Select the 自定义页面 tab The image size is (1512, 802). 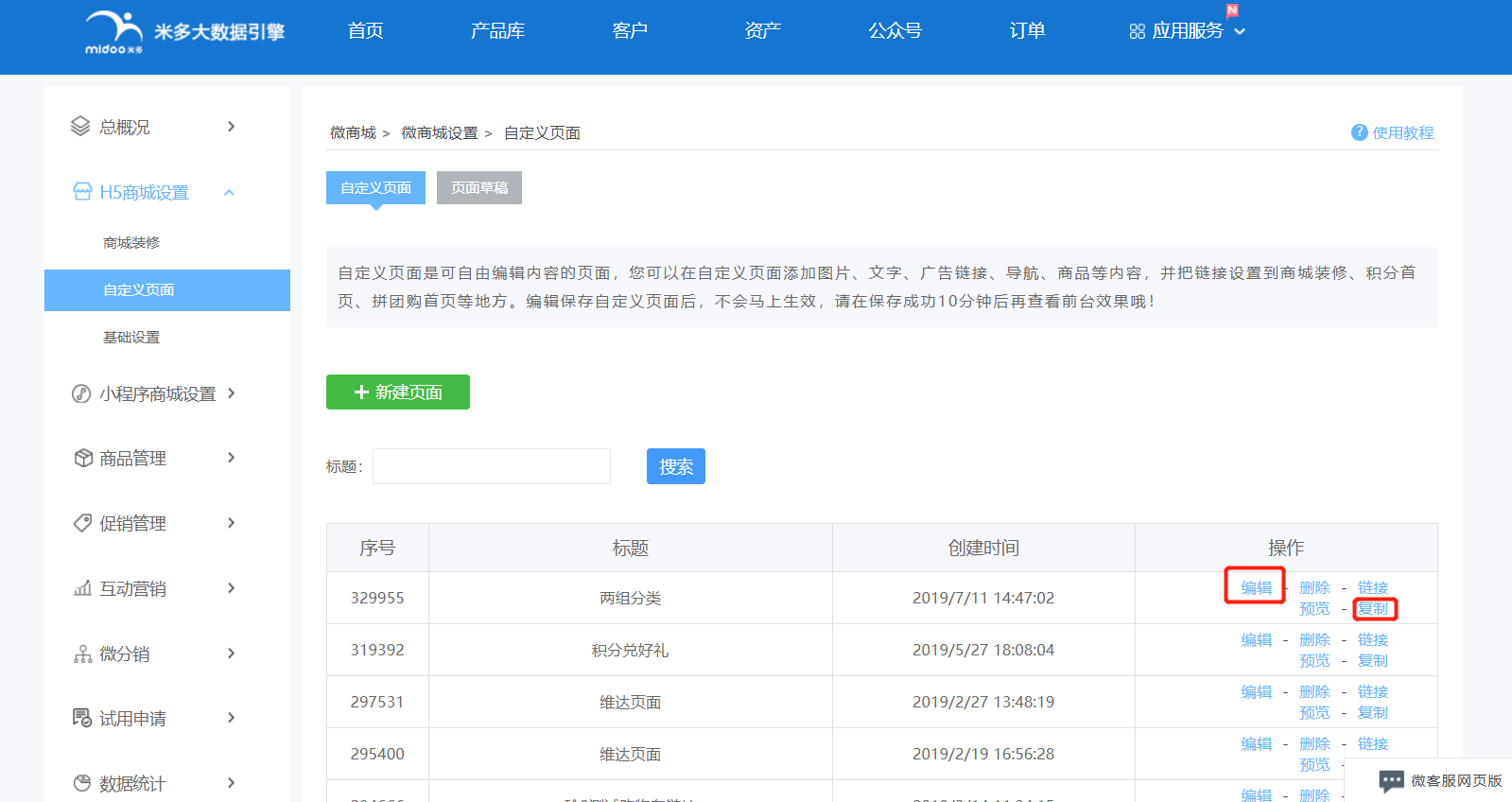click(x=375, y=187)
